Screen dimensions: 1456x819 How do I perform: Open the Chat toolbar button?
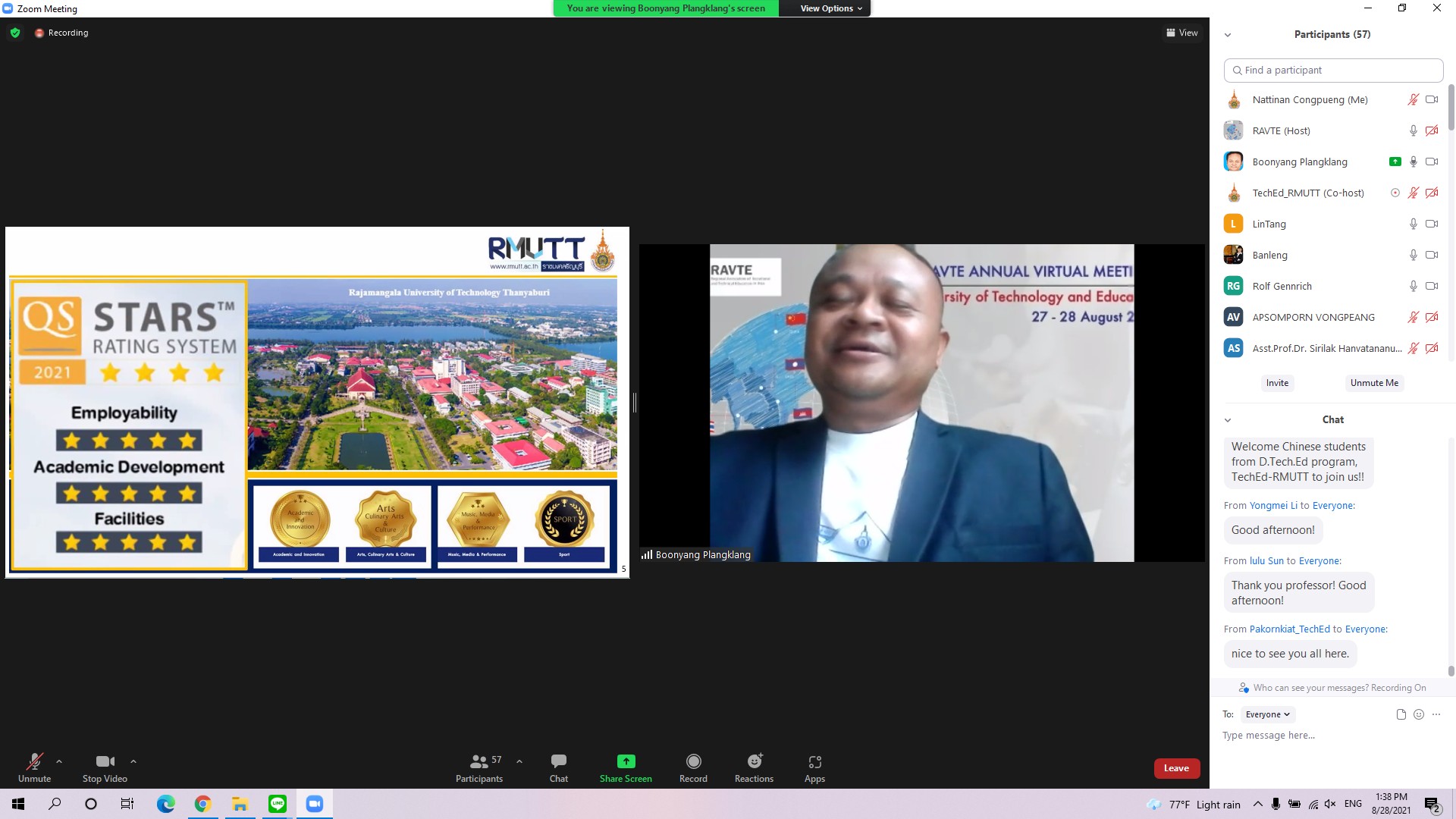tap(559, 767)
